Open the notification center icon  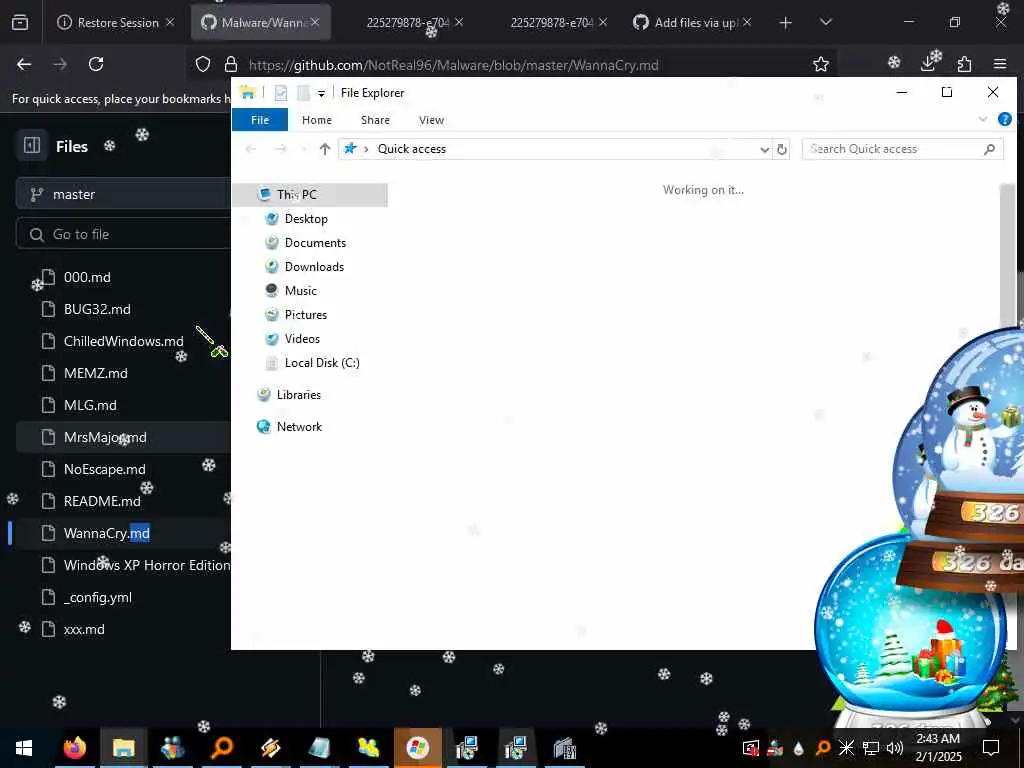tap(991, 747)
